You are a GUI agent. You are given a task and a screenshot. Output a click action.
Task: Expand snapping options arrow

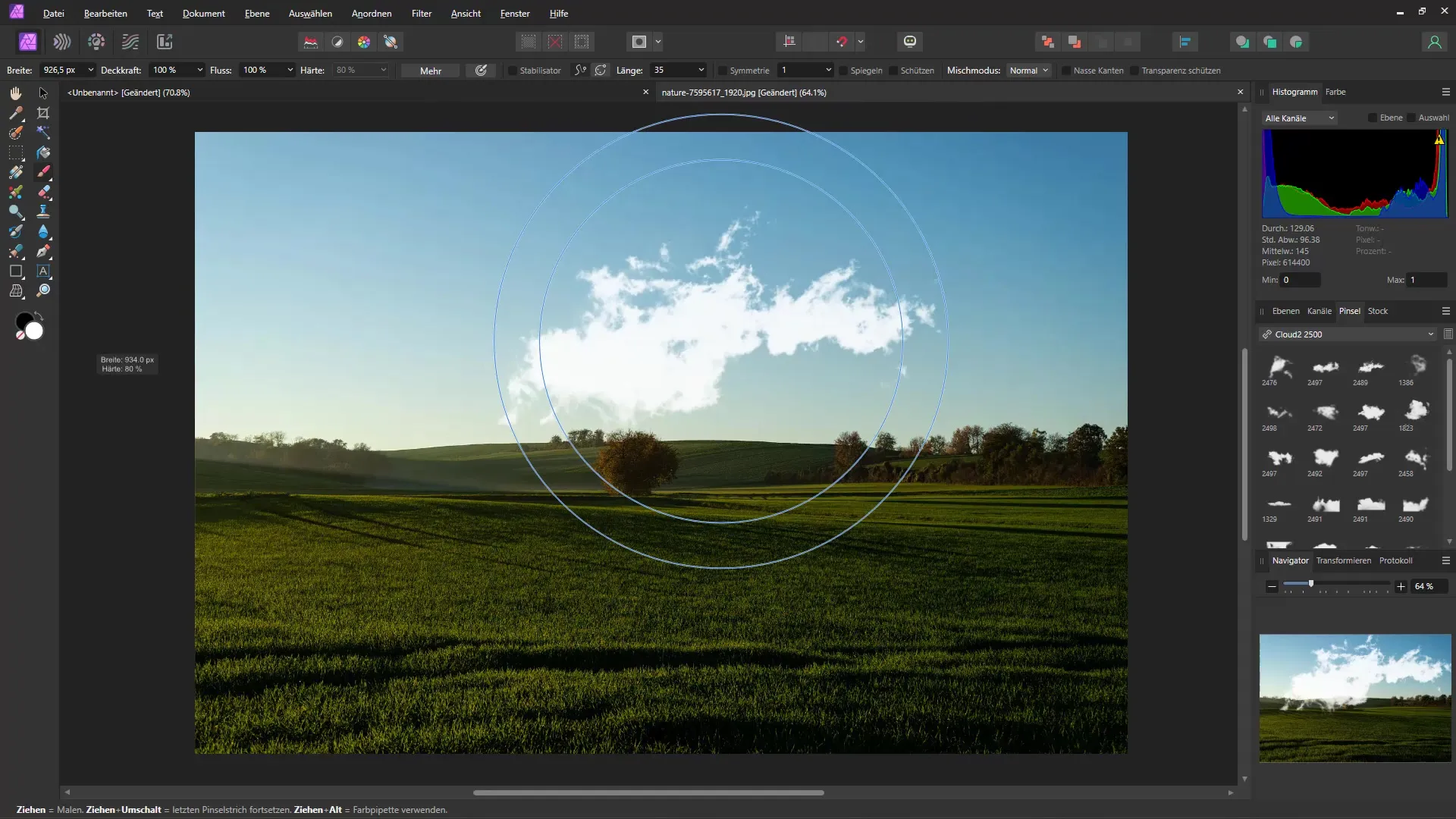[861, 42]
